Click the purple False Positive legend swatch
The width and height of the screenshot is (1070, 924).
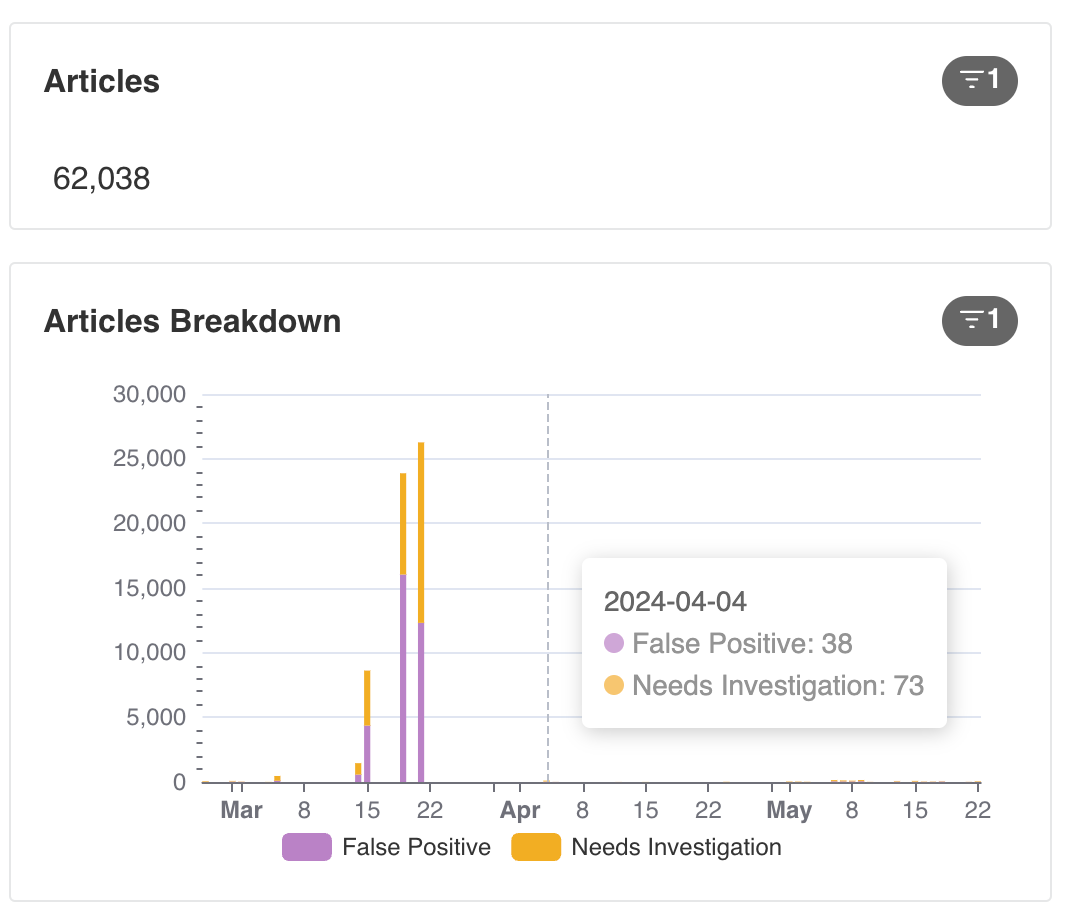click(307, 847)
